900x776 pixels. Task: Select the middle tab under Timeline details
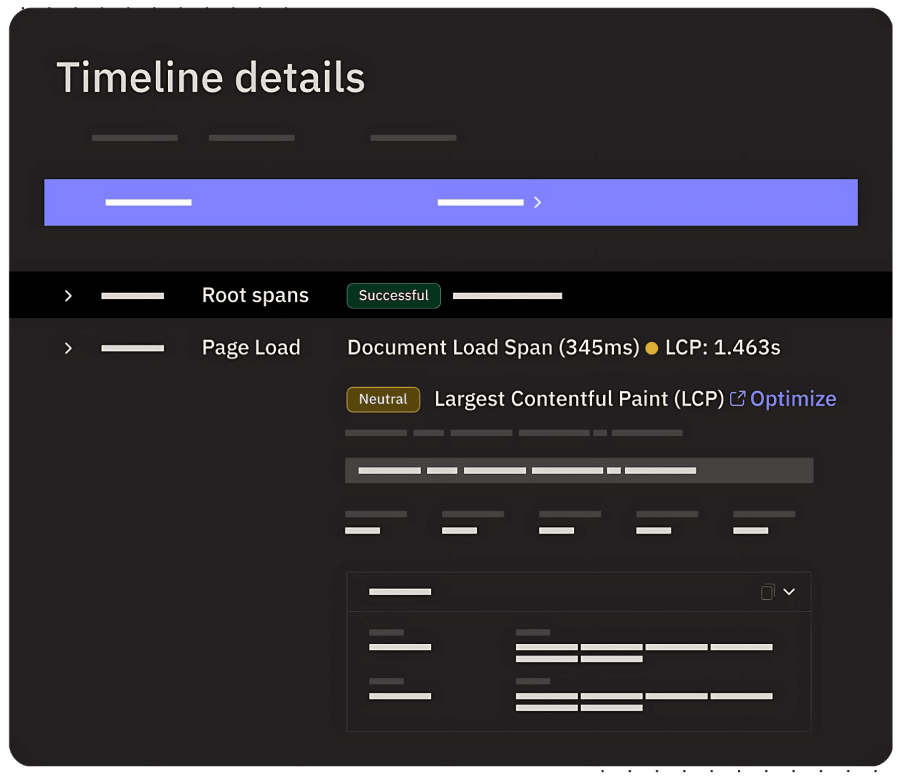pos(251,138)
